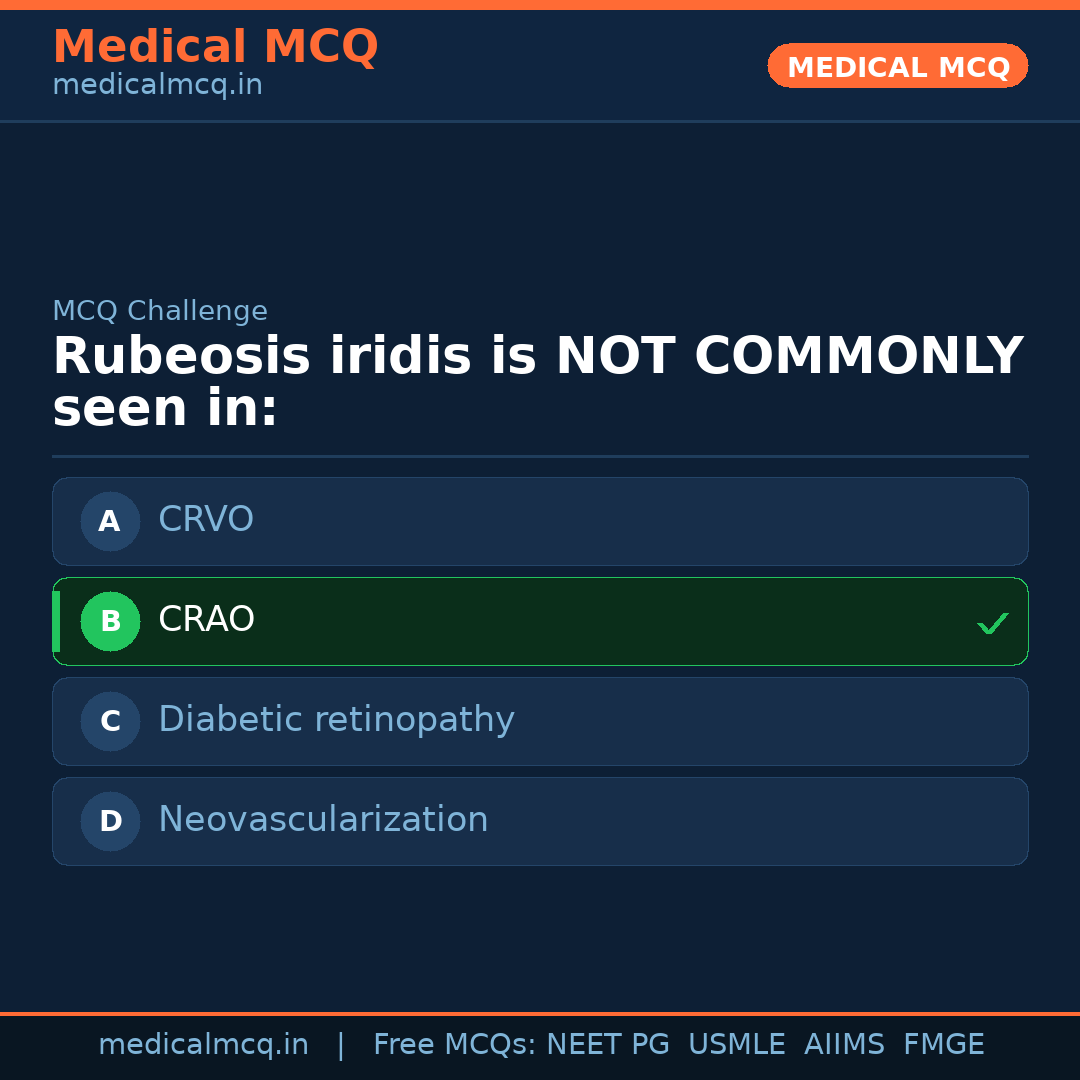
Task: Select FMGE in the footer
Action: (x=943, y=1045)
